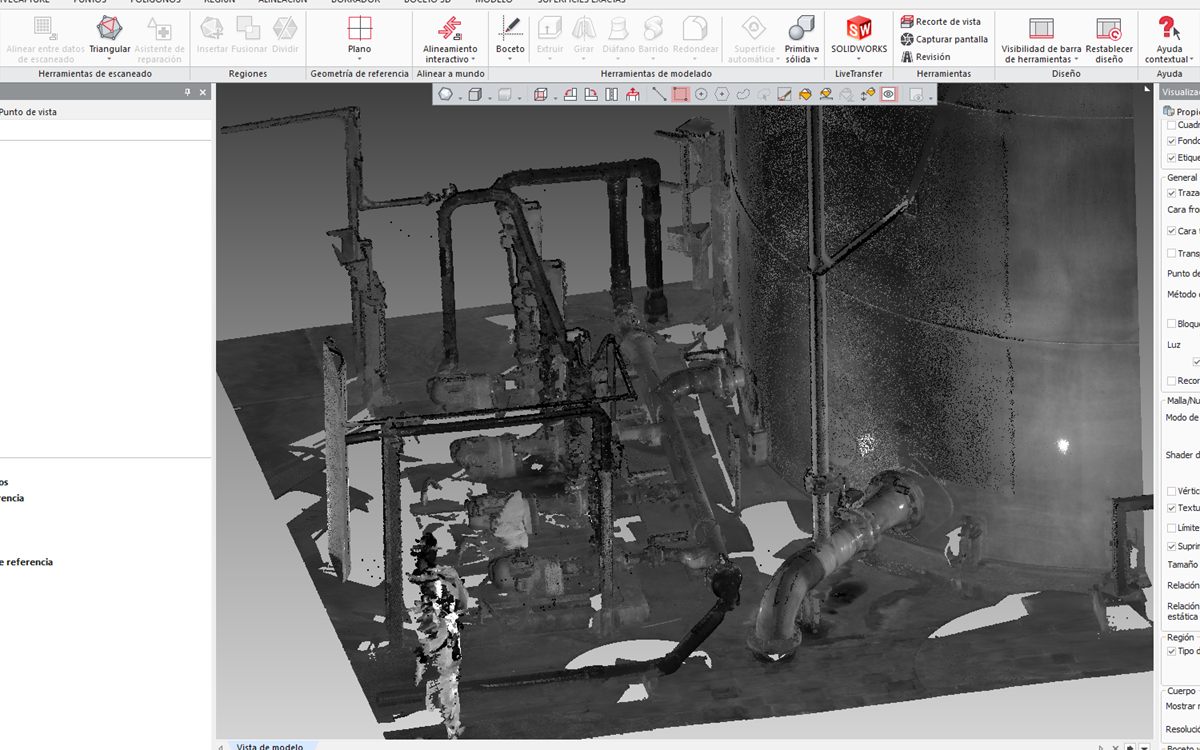Click the Extruir modeling tool
This screenshot has width=1200, height=750.
550,34
